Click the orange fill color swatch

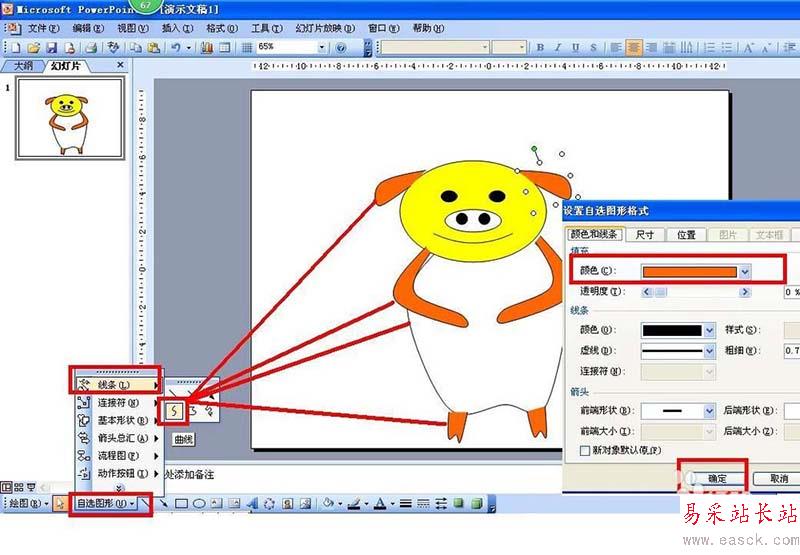coord(689,271)
